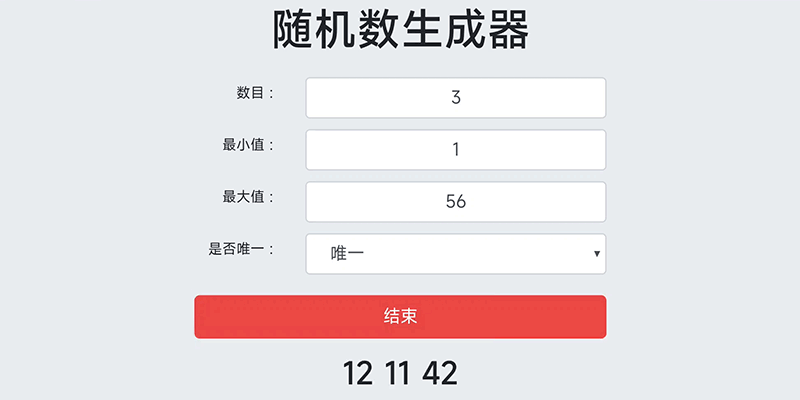Click the dropdown arrow beside 唯一
Viewport: 800px width, 400px height.
[x=597, y=254]
